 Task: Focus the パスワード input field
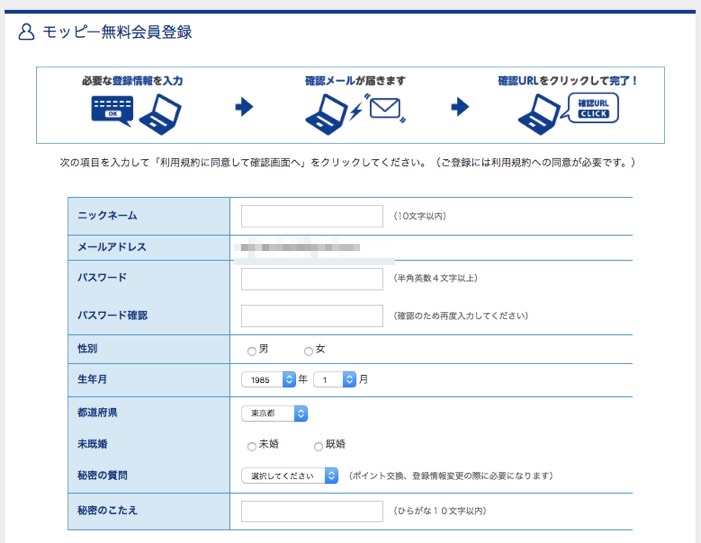[x=312, y=279]
